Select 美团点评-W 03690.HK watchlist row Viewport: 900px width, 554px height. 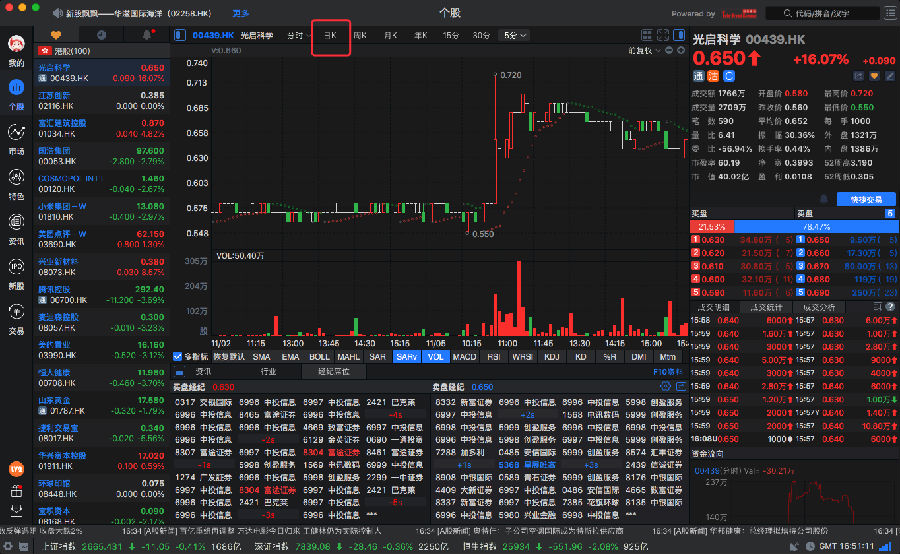pos(102,239)
